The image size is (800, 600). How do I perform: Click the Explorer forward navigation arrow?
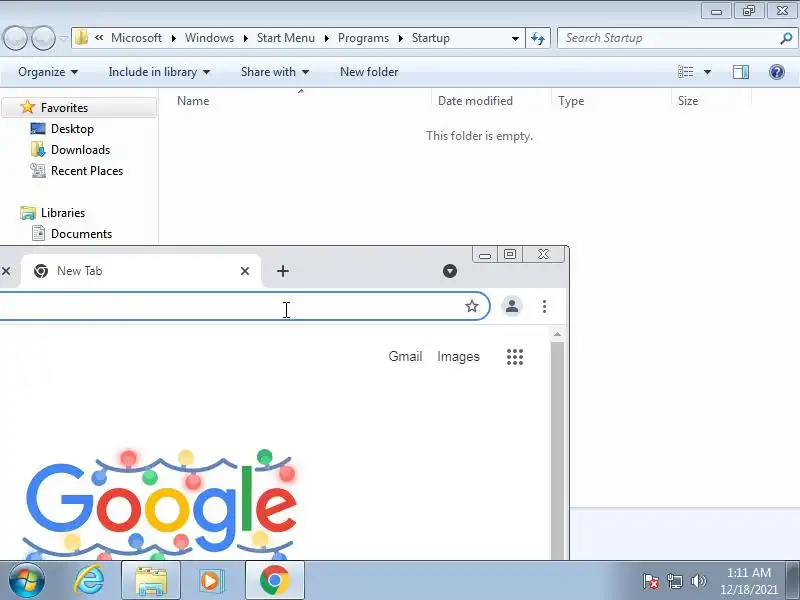pyautogui.click(x=44, y=38)
